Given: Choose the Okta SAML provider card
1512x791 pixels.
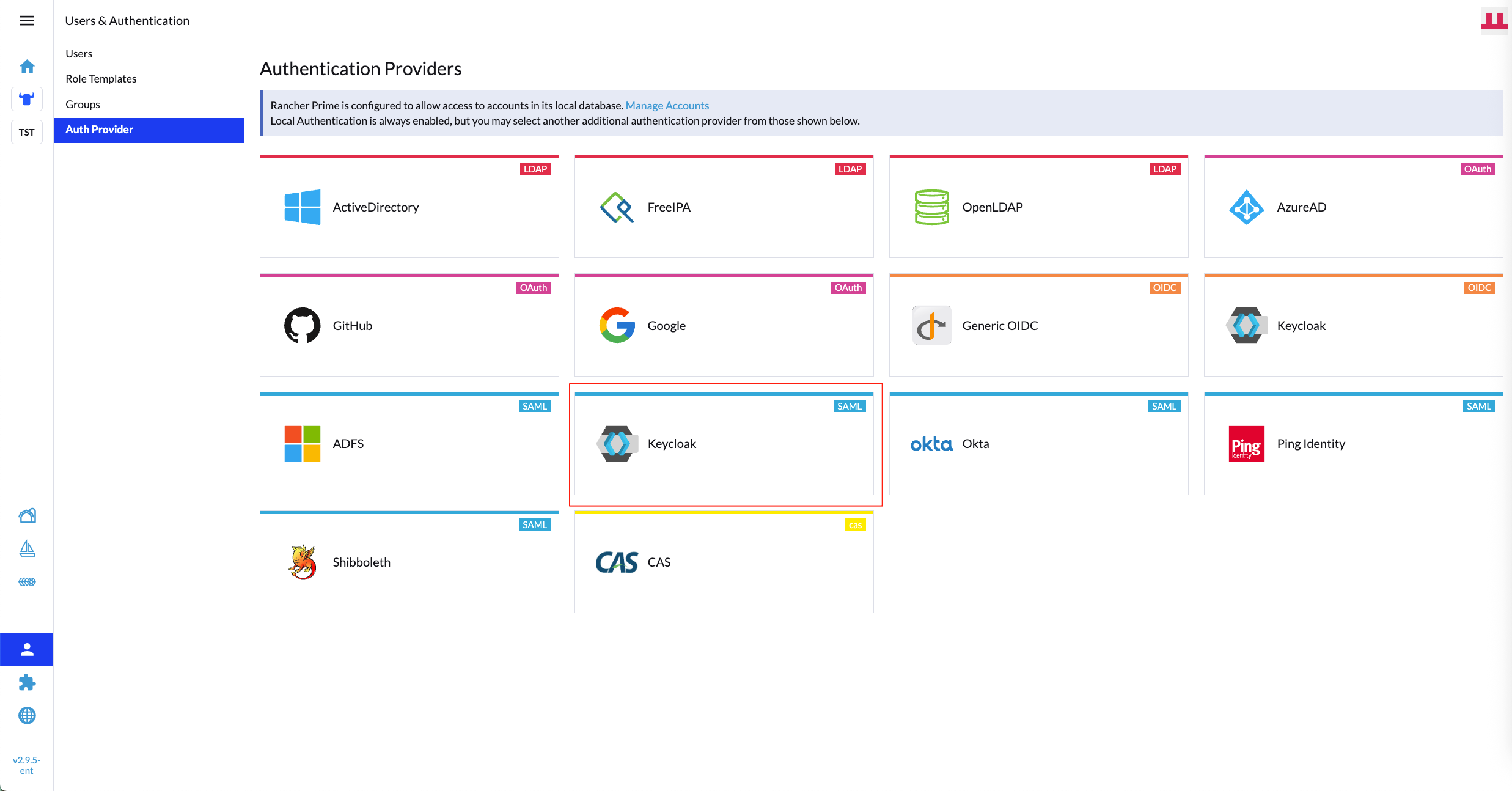Looking at the screenshot, I should [x=1038, y=444].
